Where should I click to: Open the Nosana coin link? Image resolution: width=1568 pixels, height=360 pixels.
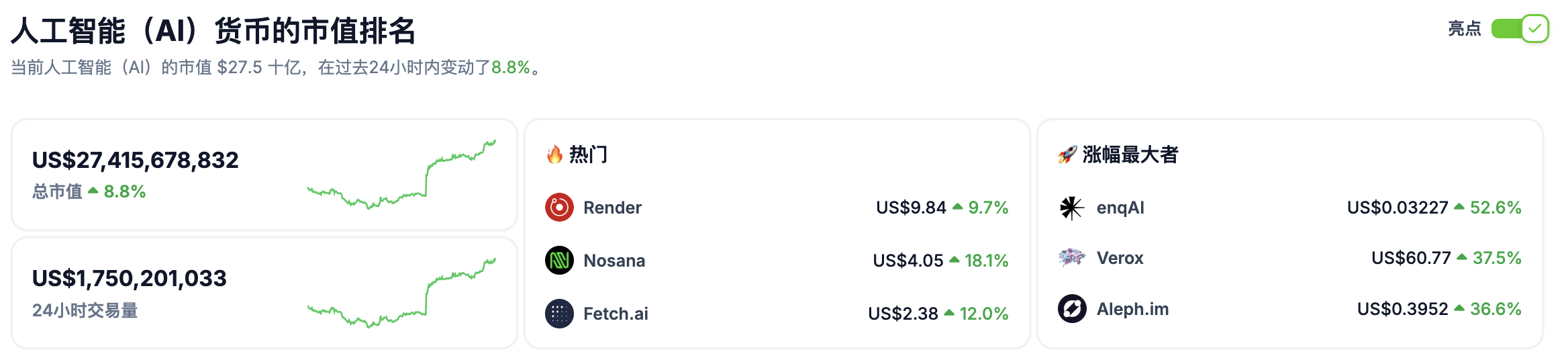pyautogui.click(x=614, y=261)
